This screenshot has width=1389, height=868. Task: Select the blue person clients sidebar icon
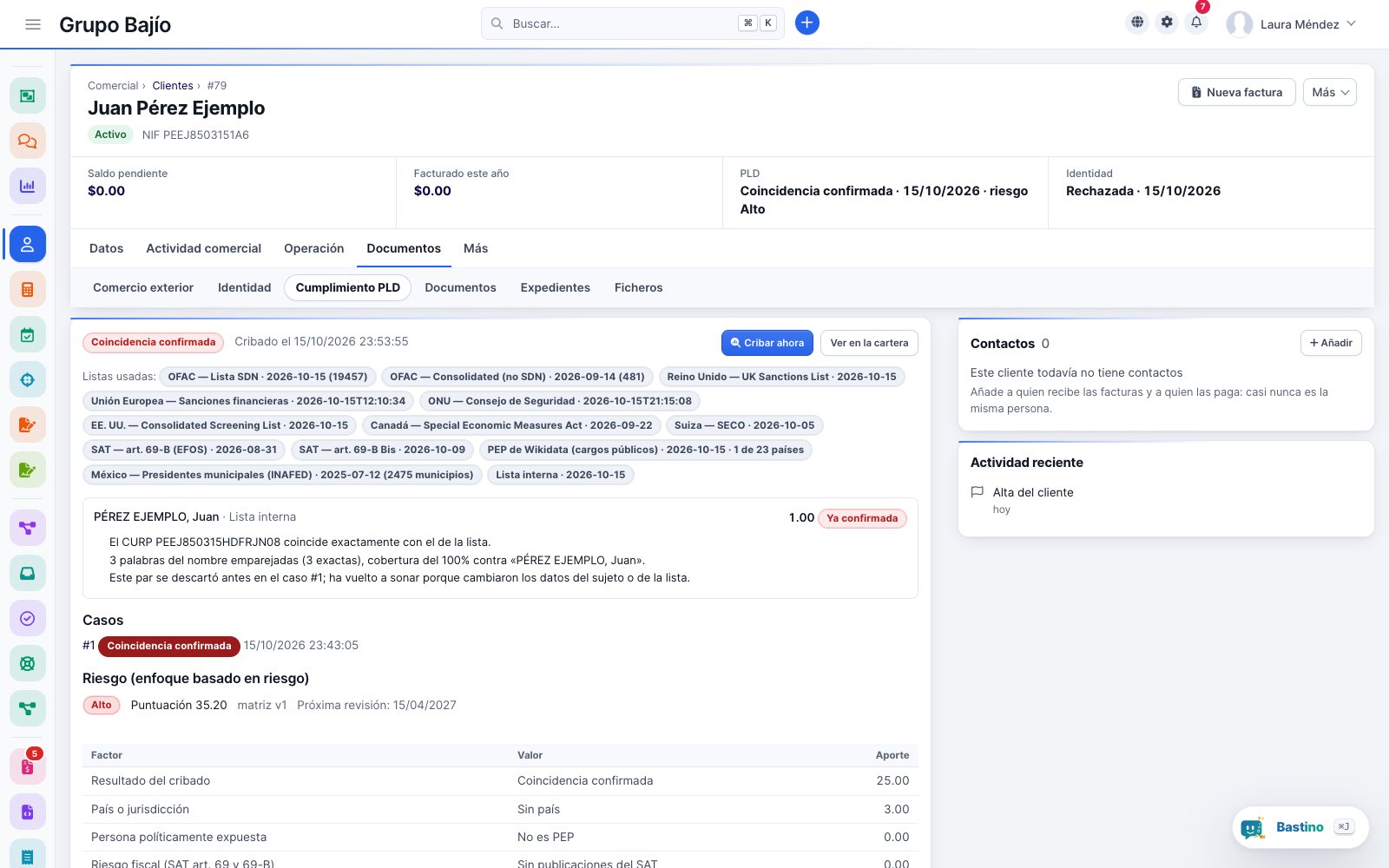(x=28, y=245)
